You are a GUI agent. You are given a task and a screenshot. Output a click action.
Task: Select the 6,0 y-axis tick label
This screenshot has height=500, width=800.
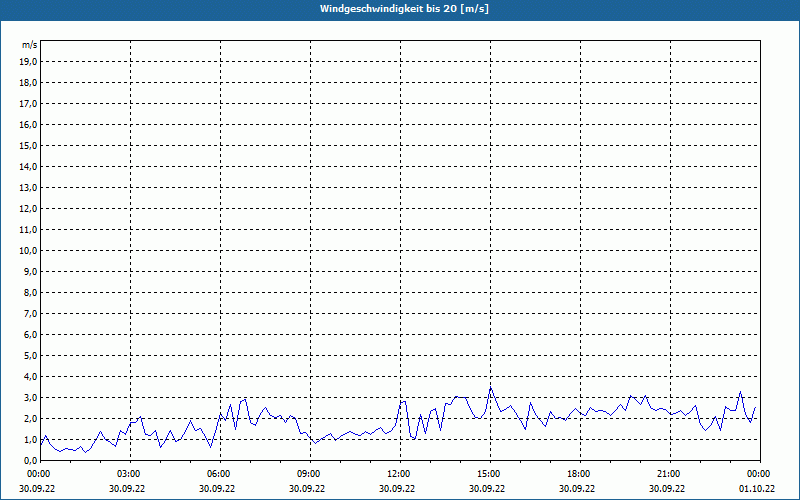pyautogui.click(x=32, y=335)
